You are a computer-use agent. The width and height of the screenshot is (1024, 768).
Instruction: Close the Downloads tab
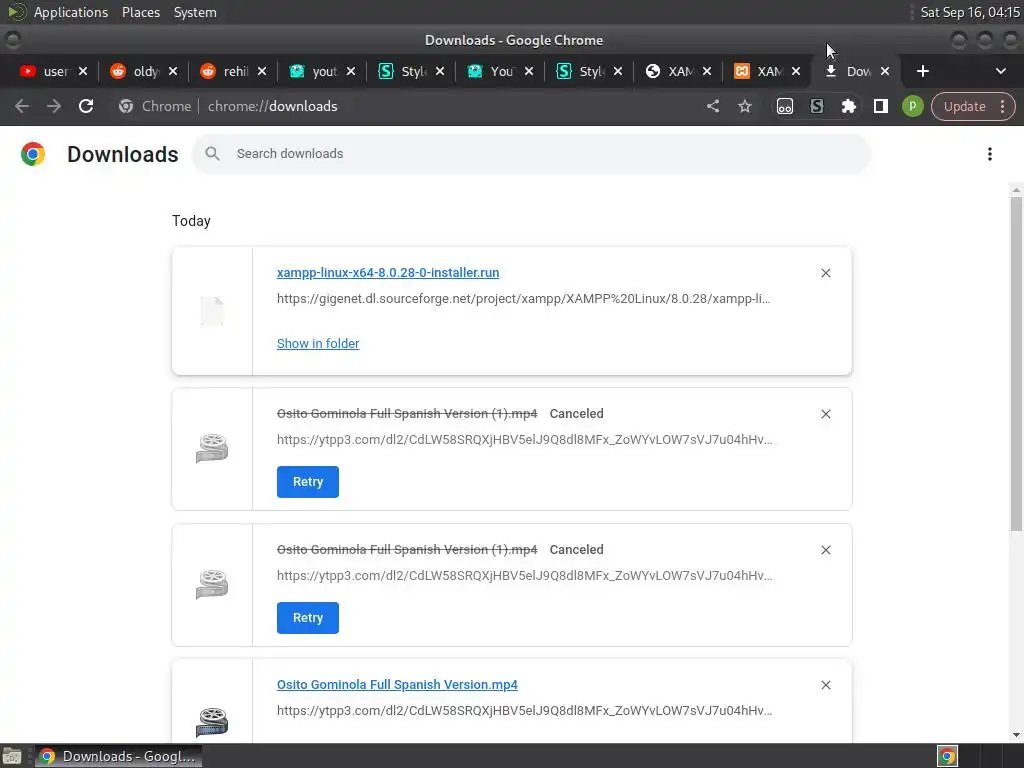tap(884, 71)
